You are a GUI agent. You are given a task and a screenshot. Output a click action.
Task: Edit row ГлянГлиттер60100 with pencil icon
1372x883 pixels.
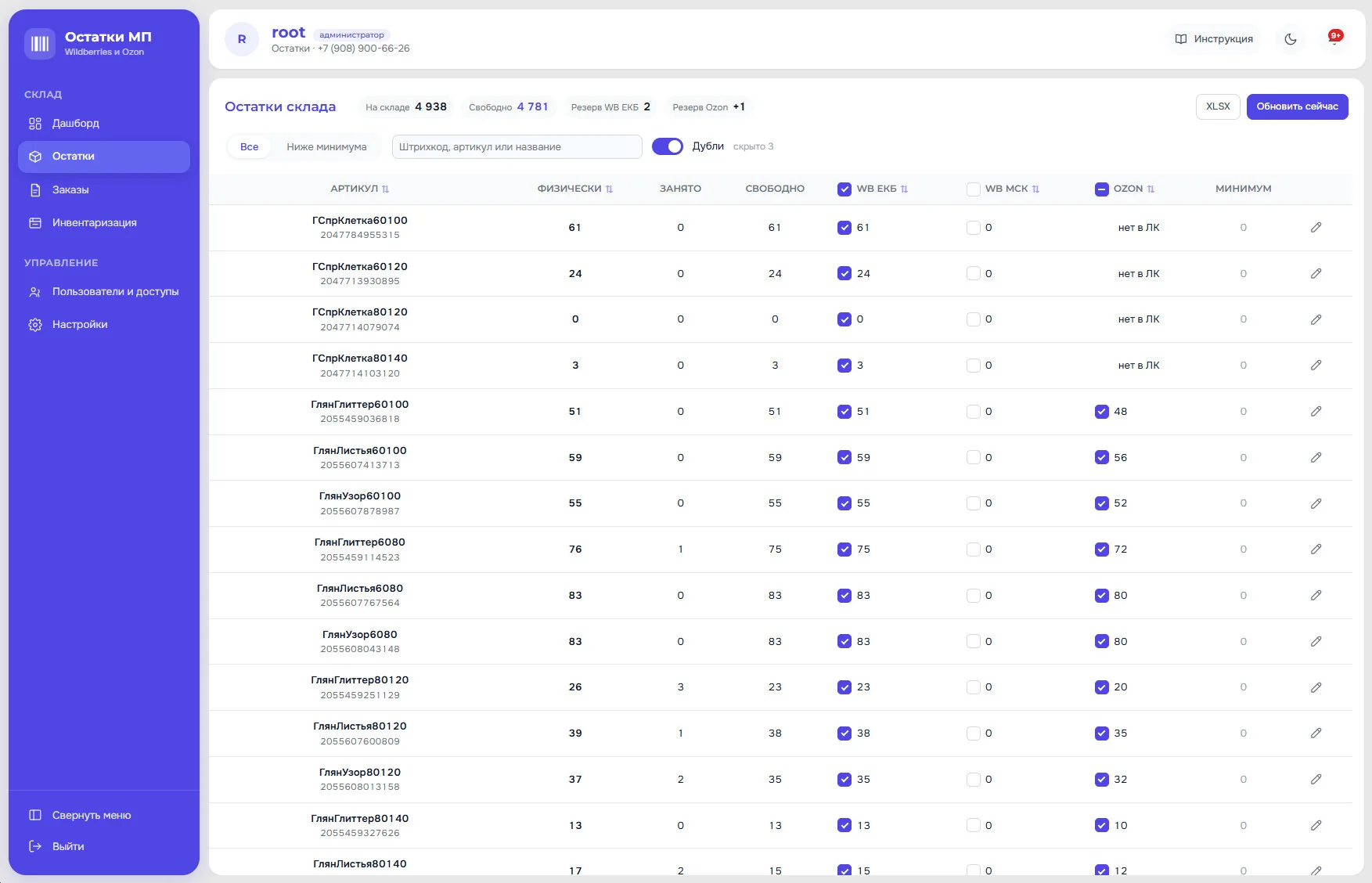1316,412
